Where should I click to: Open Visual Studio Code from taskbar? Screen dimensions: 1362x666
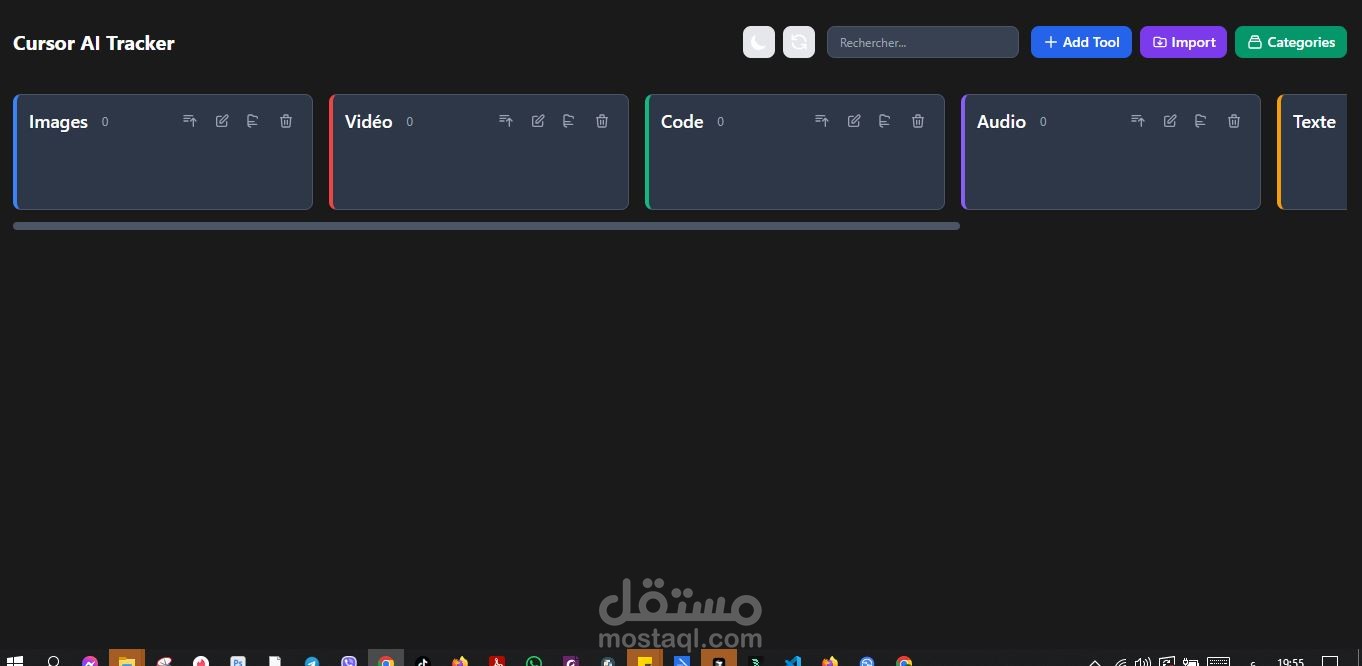coord(793,660)
